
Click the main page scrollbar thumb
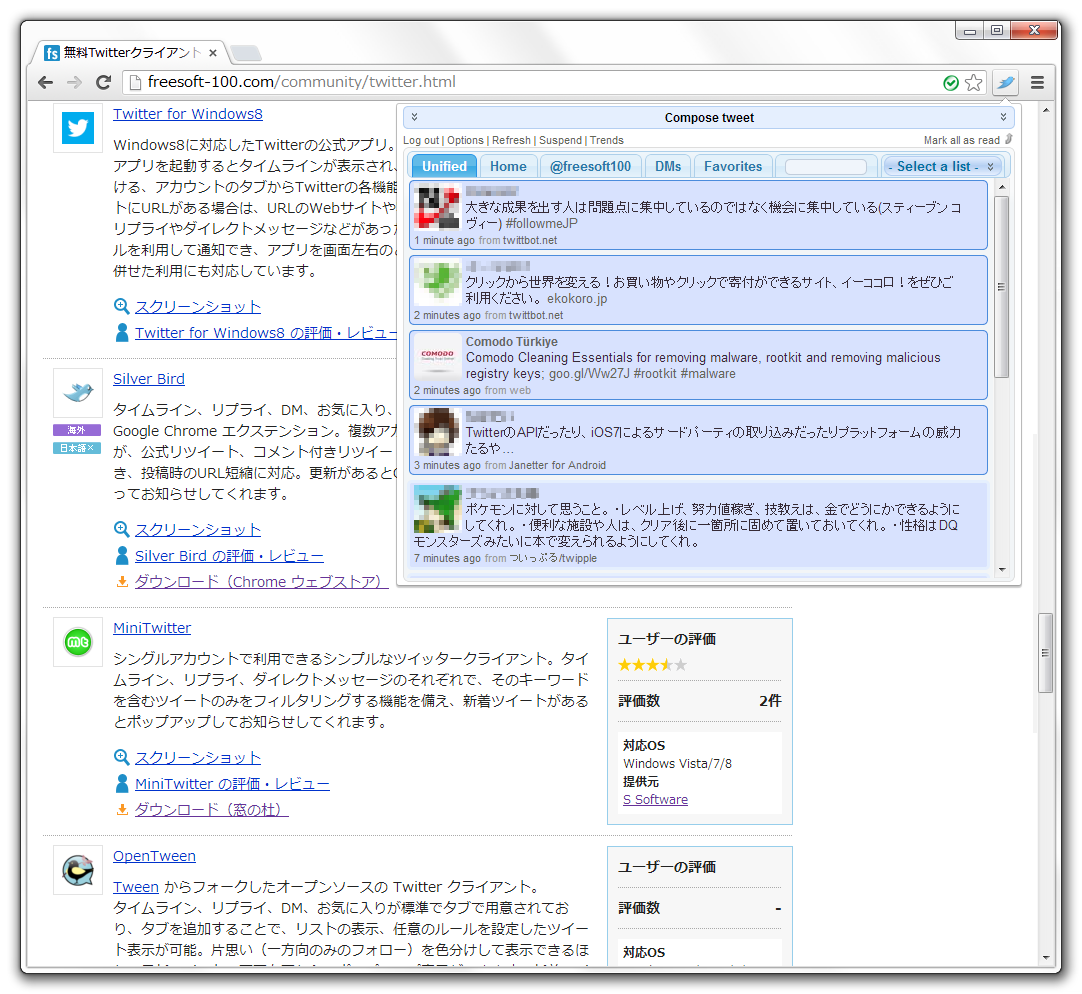click(x=1045, y=652)
